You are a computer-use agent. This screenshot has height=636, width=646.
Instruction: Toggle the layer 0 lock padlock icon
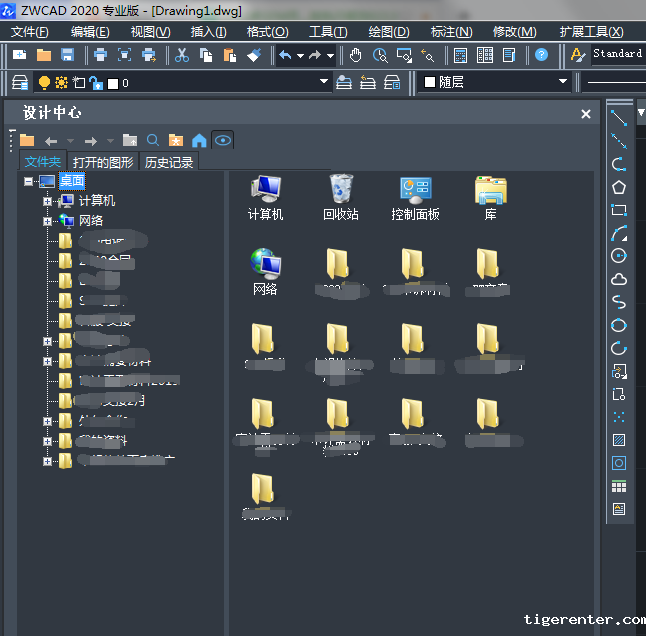(96, 83)
